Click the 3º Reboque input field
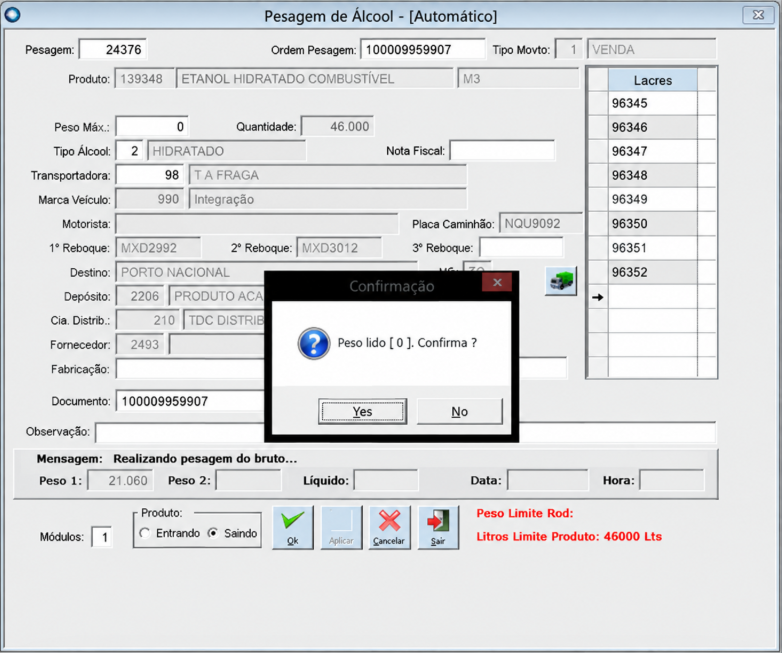 (x=521, y=248)
